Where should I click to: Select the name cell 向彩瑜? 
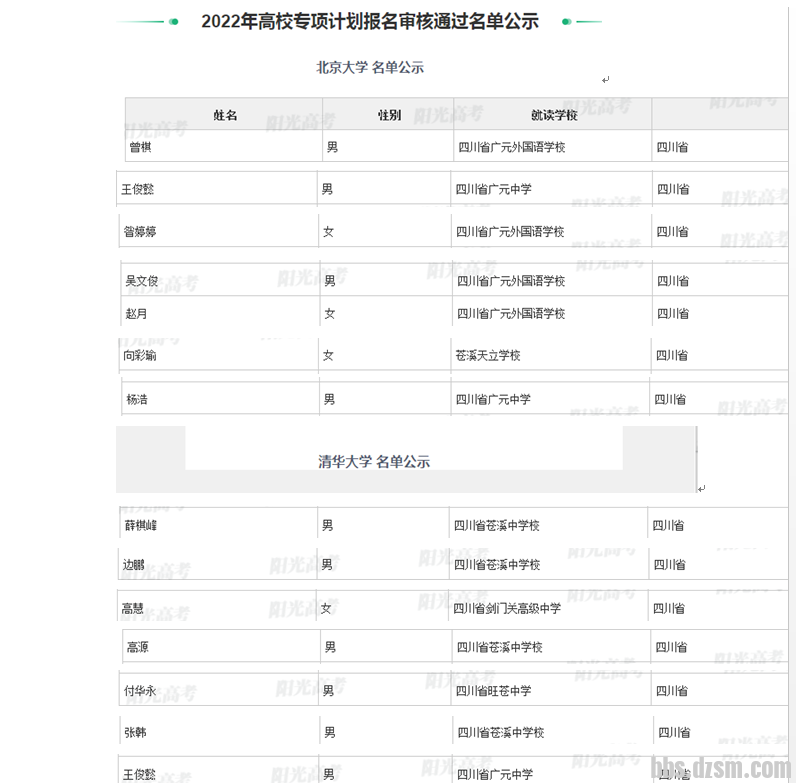point(140,355)
